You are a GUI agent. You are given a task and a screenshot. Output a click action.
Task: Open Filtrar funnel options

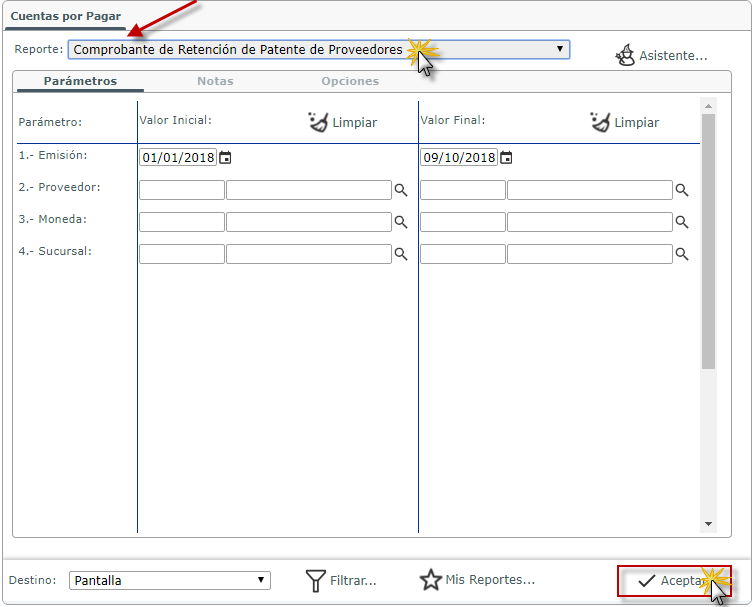coord(341,581)
